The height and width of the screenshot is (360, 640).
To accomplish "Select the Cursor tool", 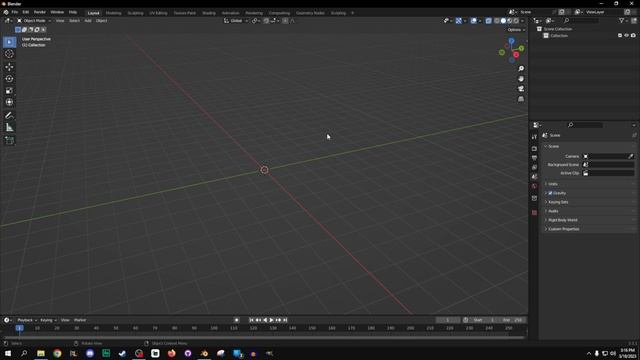I will click(x=9, y=54).
